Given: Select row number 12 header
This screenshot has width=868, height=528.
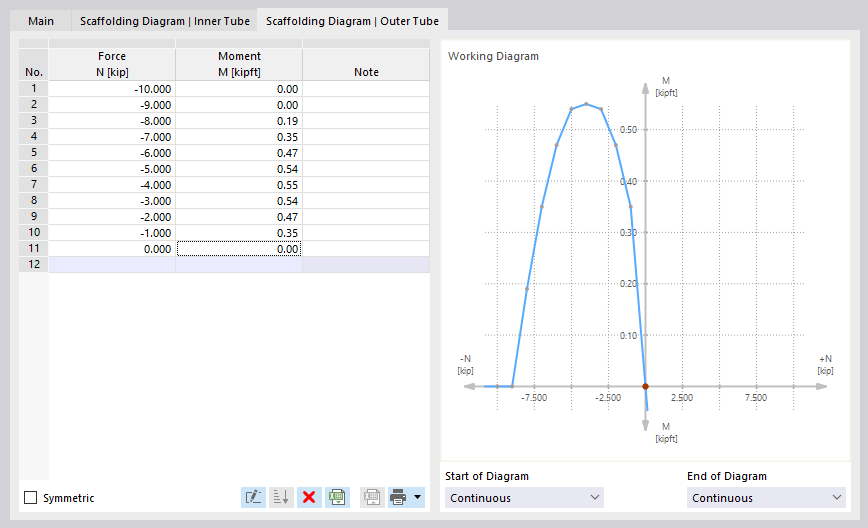Looking at the screenshot, I should pyautogui.click(x=34, y=265).
